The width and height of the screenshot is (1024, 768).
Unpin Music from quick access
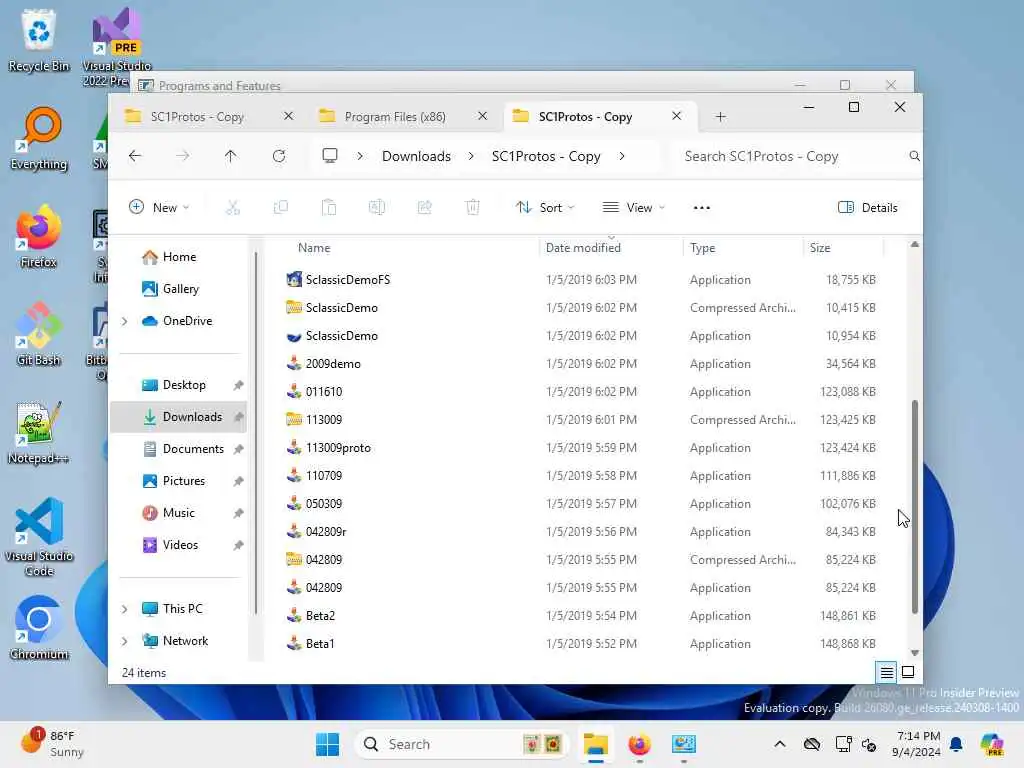[238, 513]
